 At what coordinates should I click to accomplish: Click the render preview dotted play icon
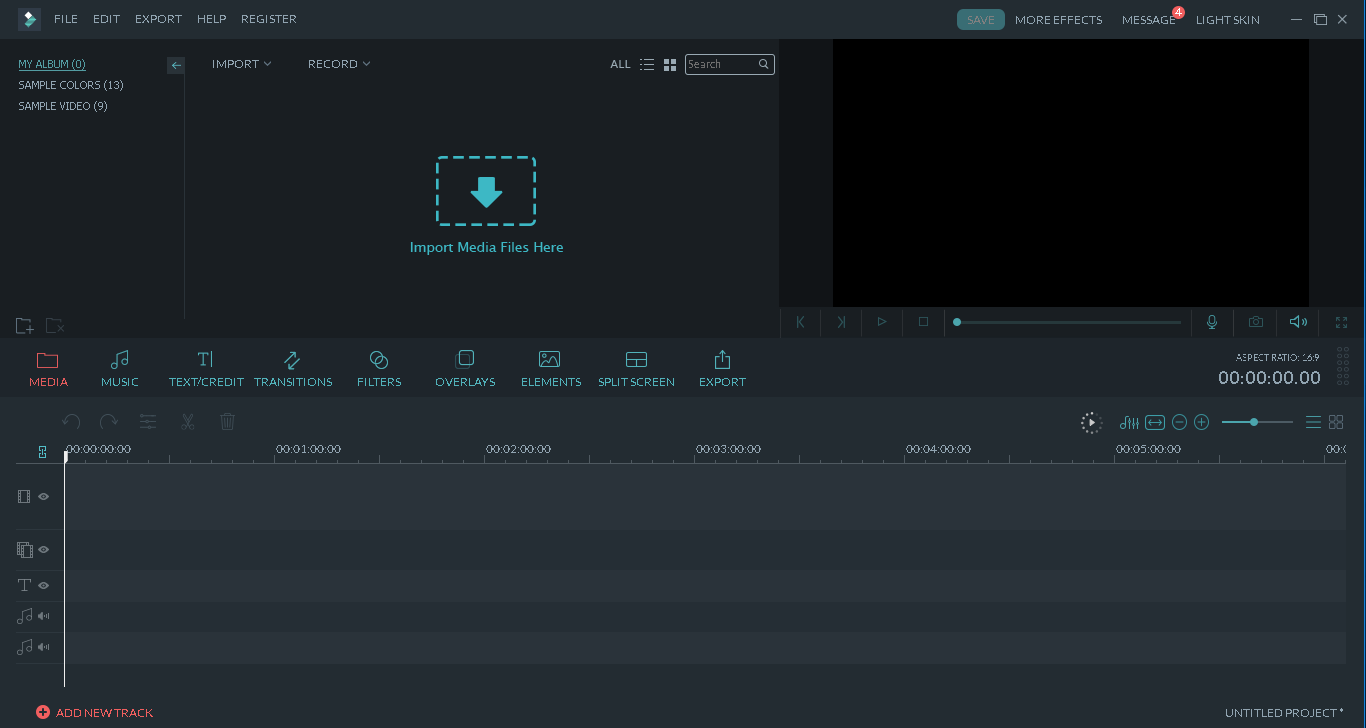tap(1091, 423)
